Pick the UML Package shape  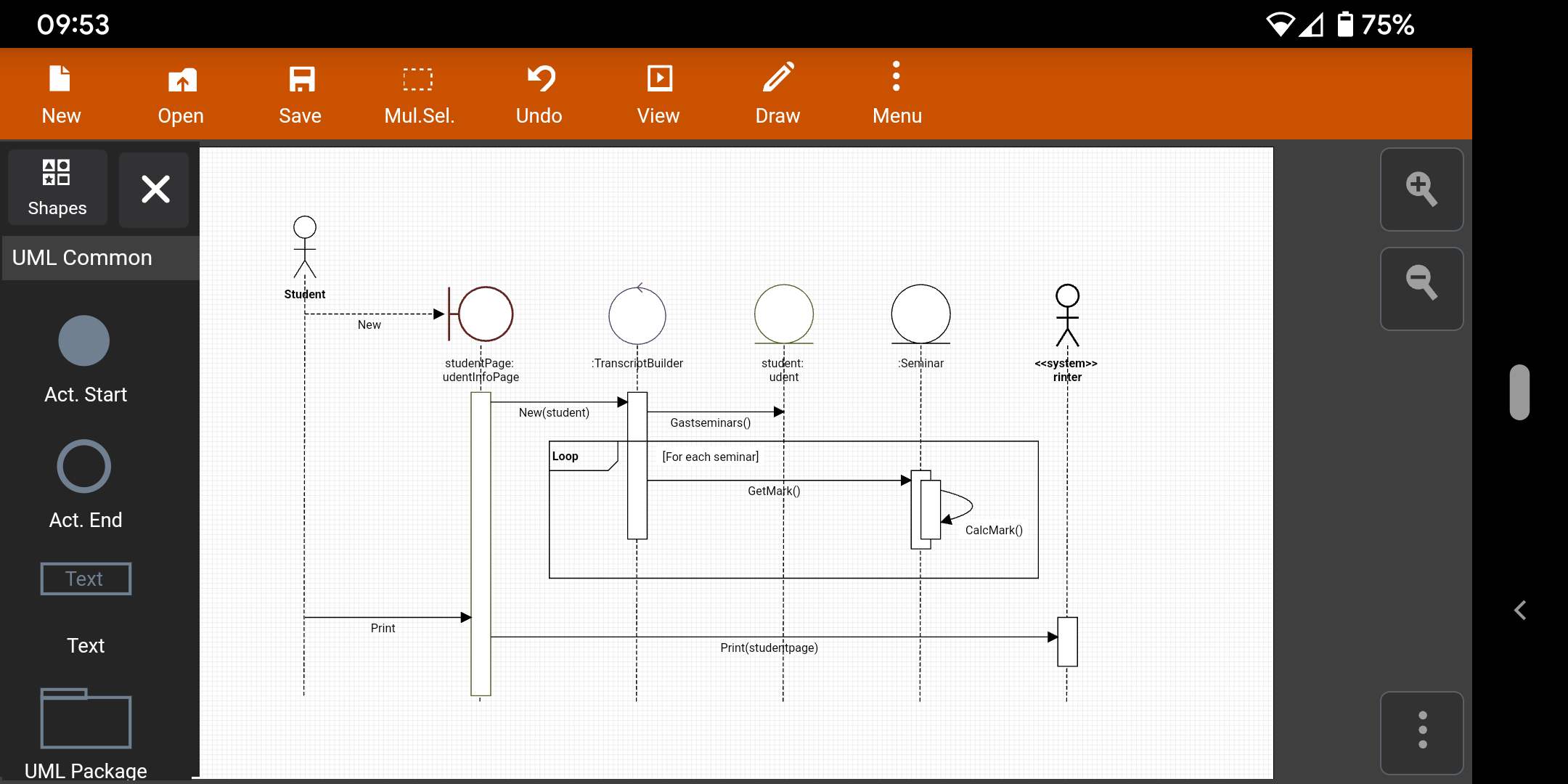(x=86, y=733)
